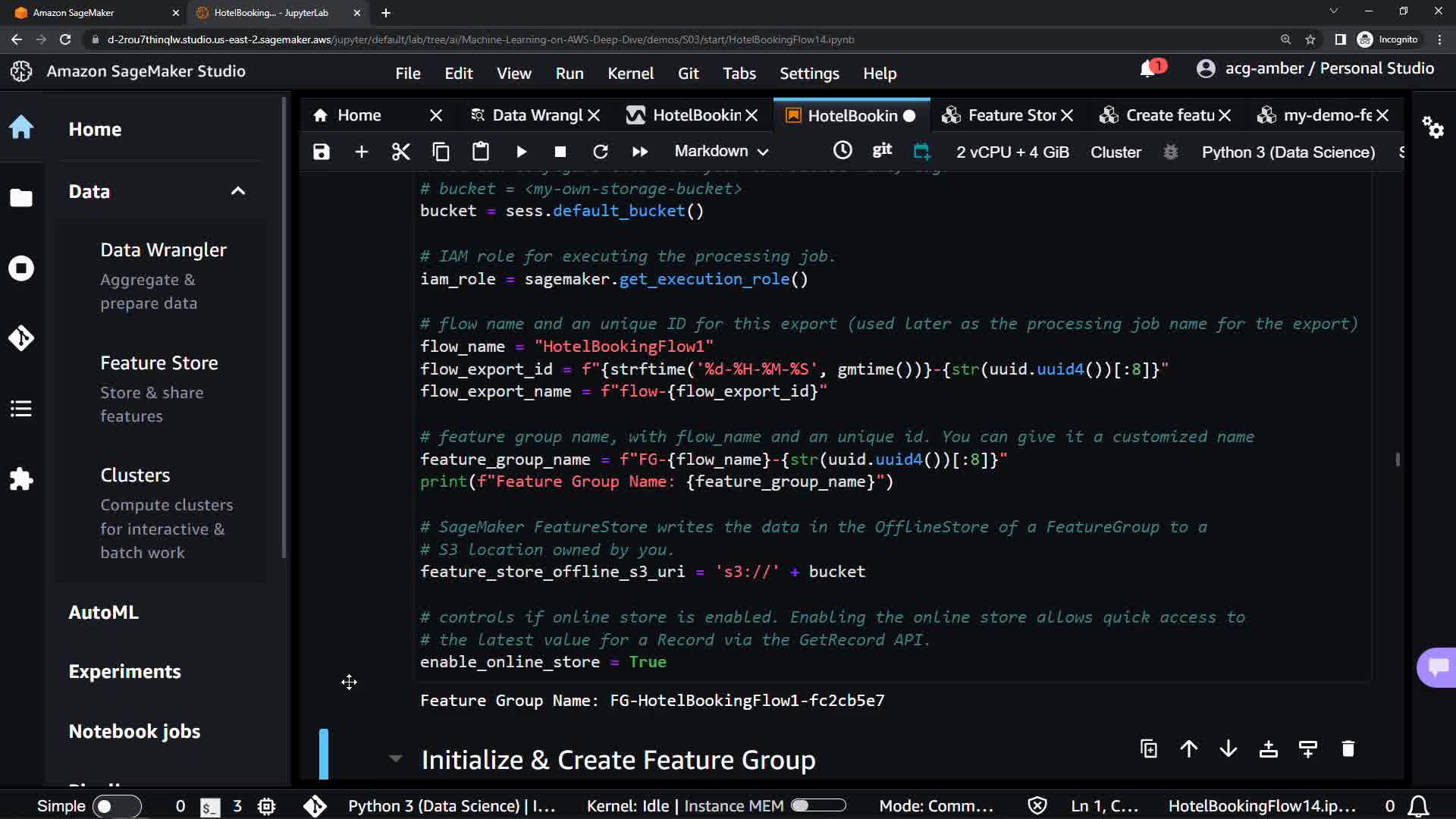Screen dimensions: 1456x819
Task: Cut the selected cell with the scissors icon
Action: (x=400, y=152)
